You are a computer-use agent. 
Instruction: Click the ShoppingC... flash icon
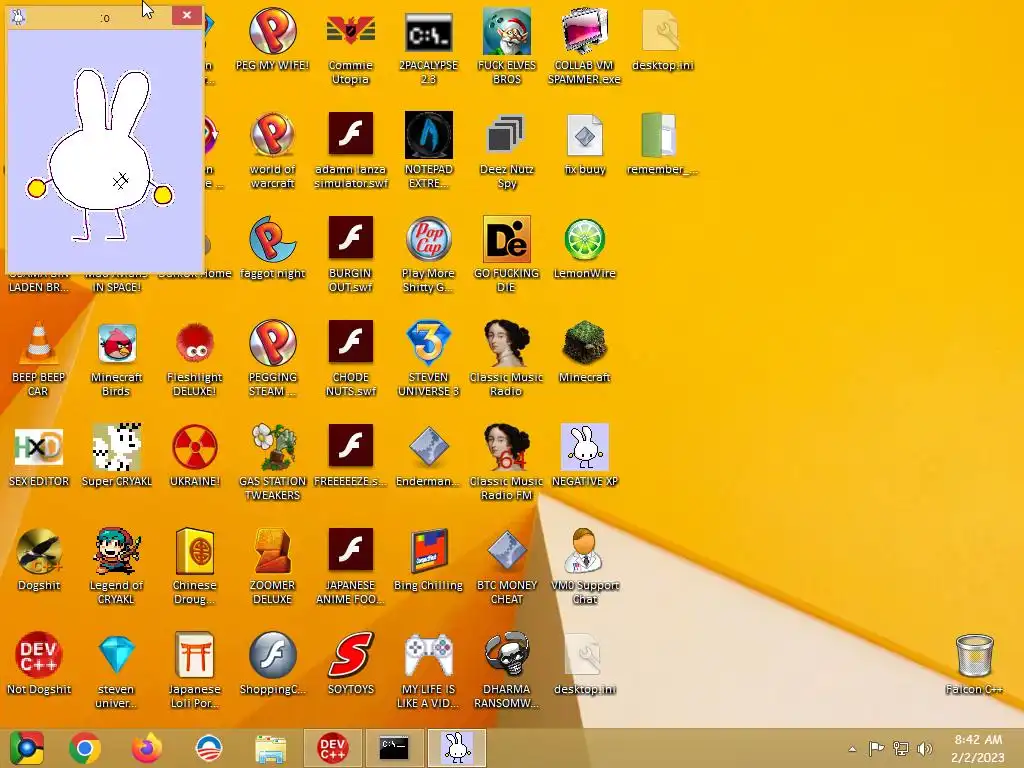point(272,654)
